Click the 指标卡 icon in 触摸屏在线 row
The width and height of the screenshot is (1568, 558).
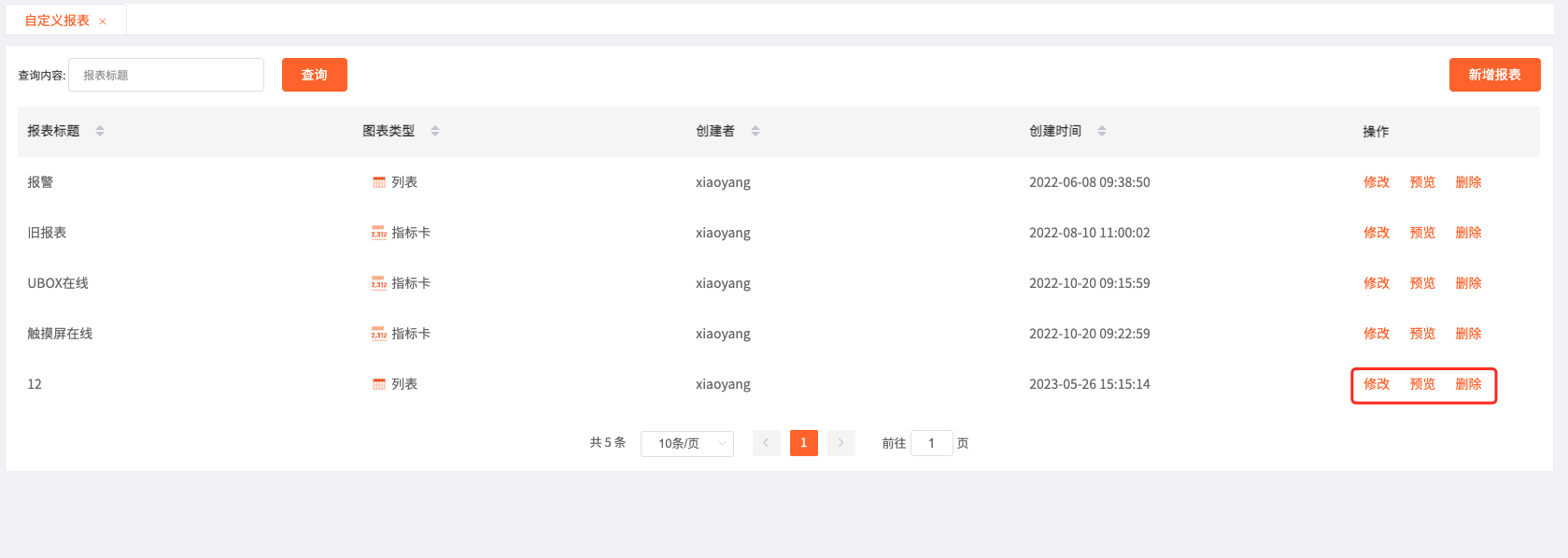click(379, 334)
